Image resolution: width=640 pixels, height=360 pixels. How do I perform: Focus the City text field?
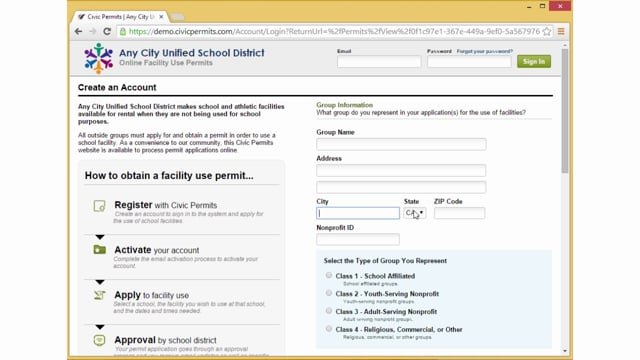(x=358, y=213)
